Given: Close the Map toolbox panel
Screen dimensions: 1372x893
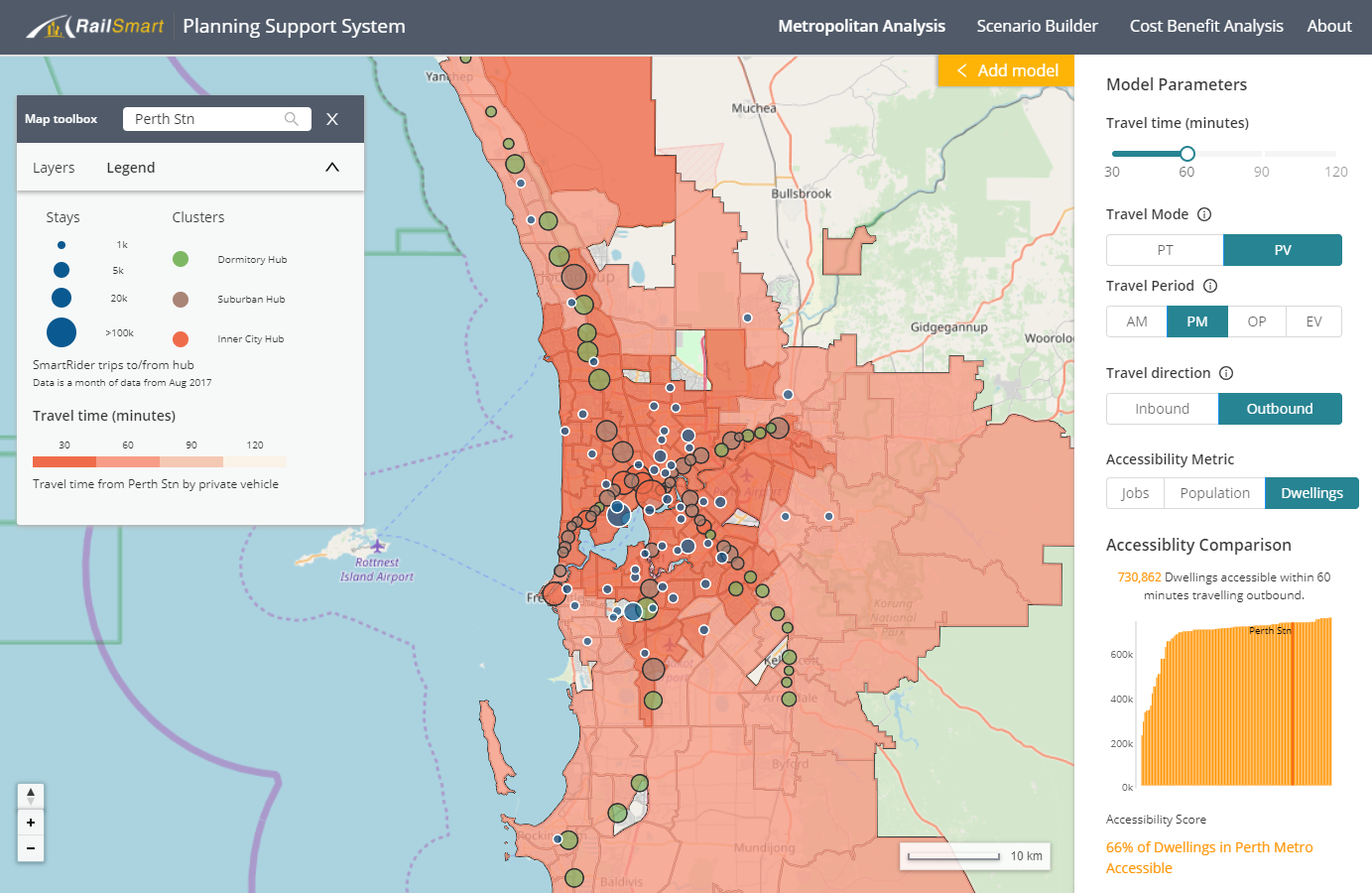Looking at the screenshot, I should [332, 119].
